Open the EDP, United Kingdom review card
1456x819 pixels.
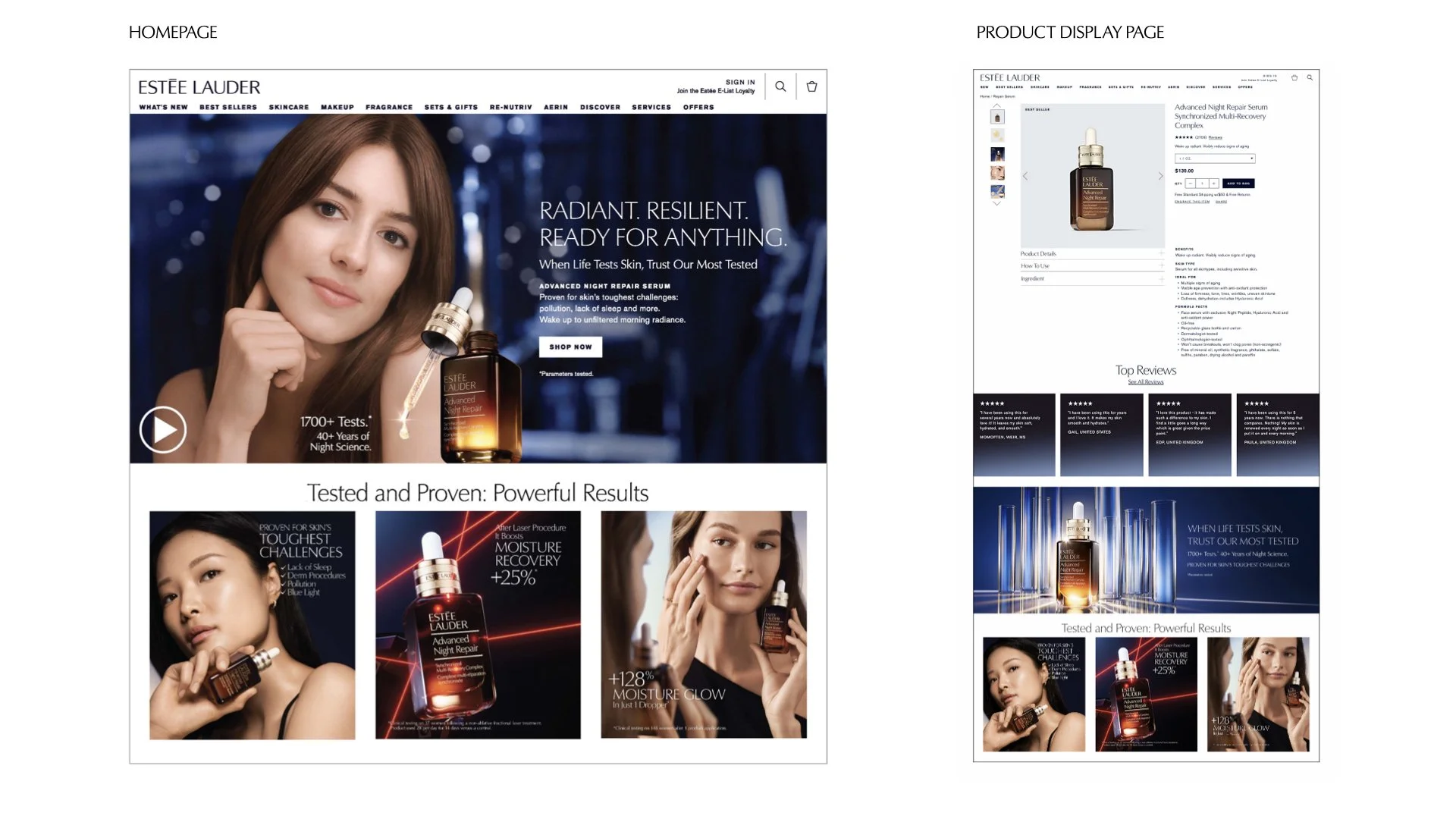1189,435
